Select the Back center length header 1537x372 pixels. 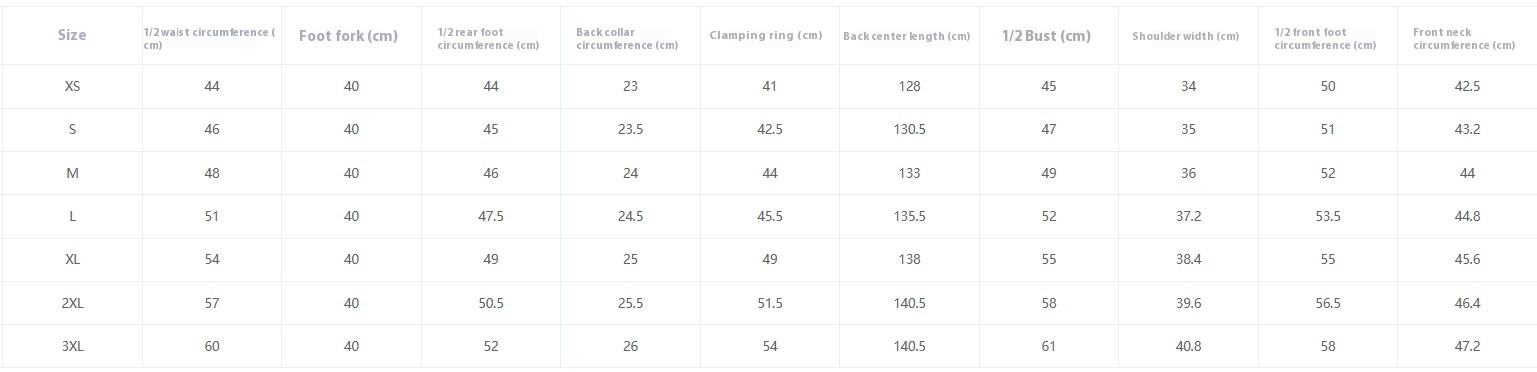(906, 36)
